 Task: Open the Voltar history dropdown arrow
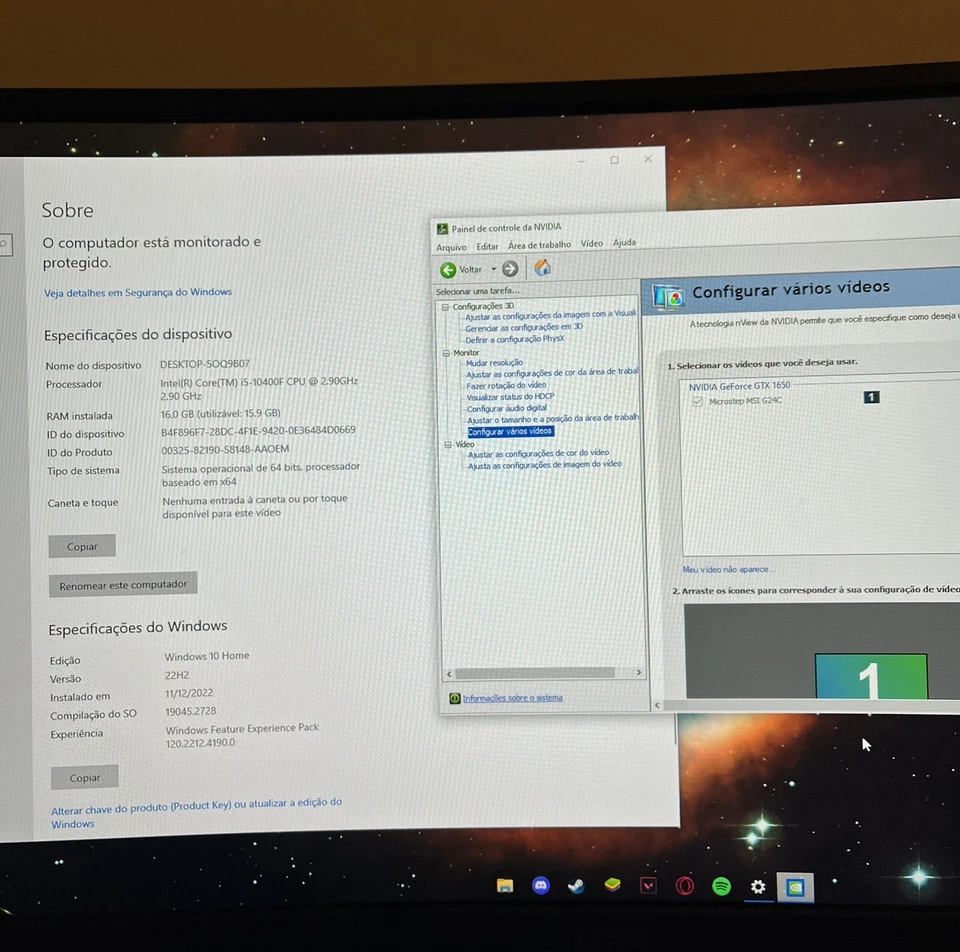[x=493, y=269]
